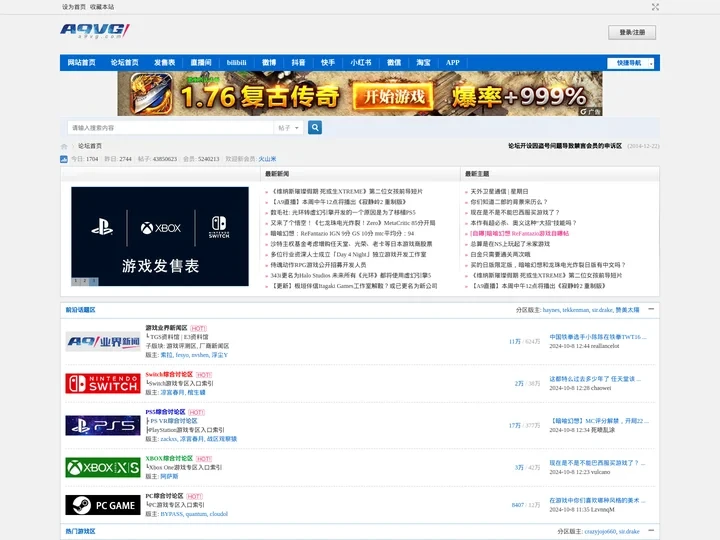Screen dimensions: 720x540
Task: Open topic 白金只需要通关两次哦
Action: click(500, 254)
